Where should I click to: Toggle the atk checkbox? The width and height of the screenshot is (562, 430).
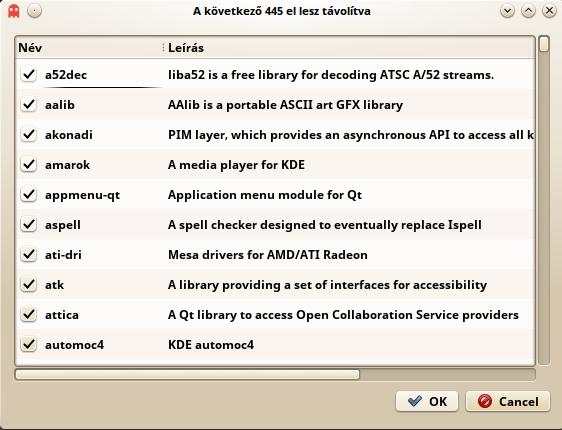(28, 285)
